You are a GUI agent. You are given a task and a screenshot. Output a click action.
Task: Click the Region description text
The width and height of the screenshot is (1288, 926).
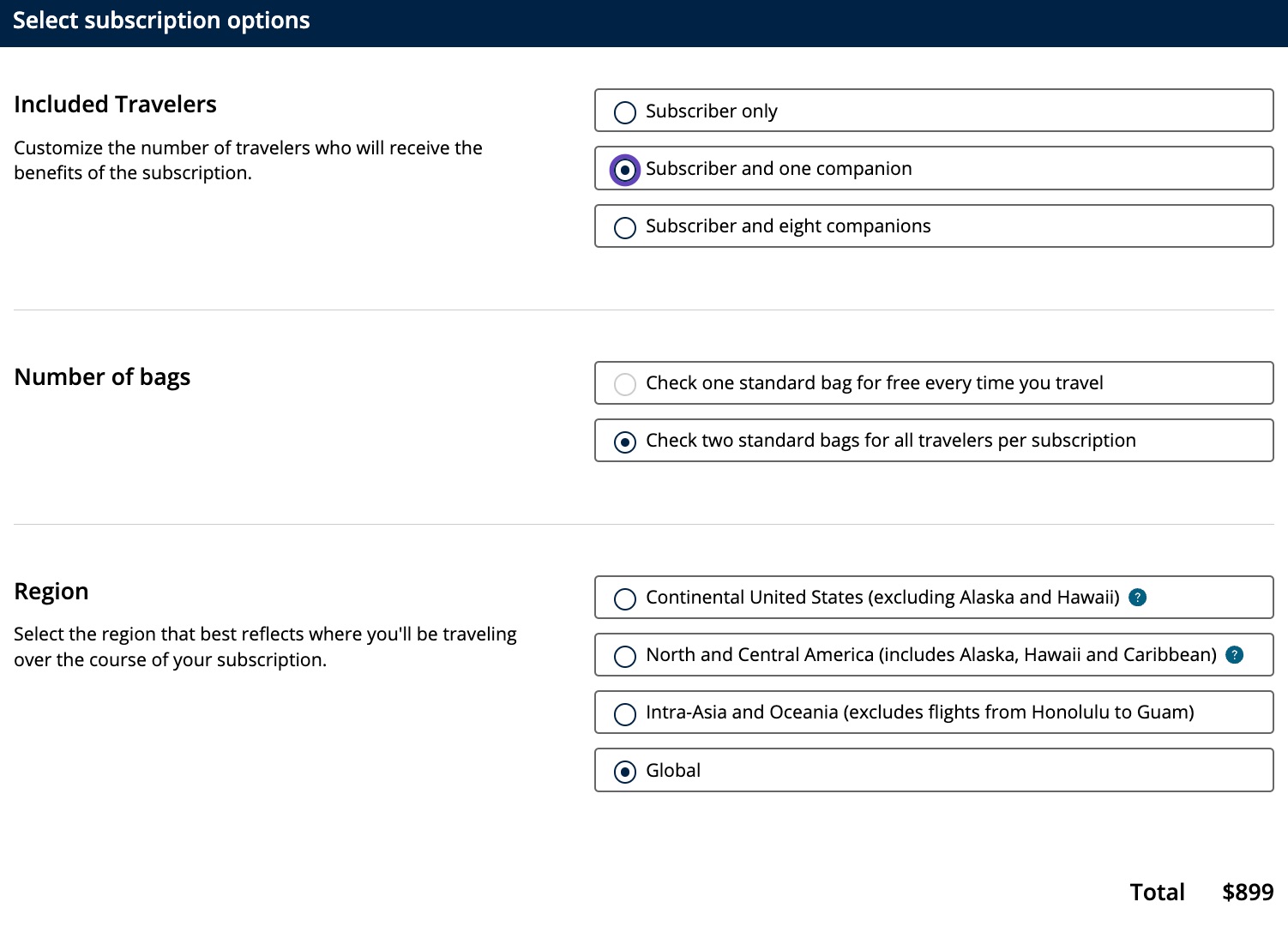point(265,646)
